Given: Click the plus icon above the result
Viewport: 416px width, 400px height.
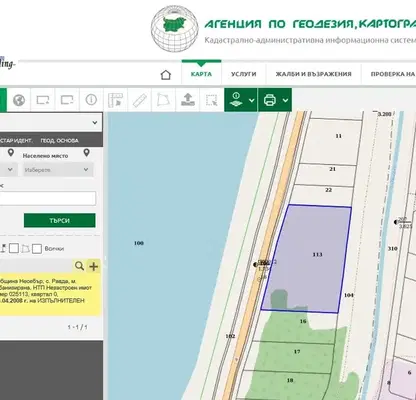Looking at the screenshot, I should point(94,266).
